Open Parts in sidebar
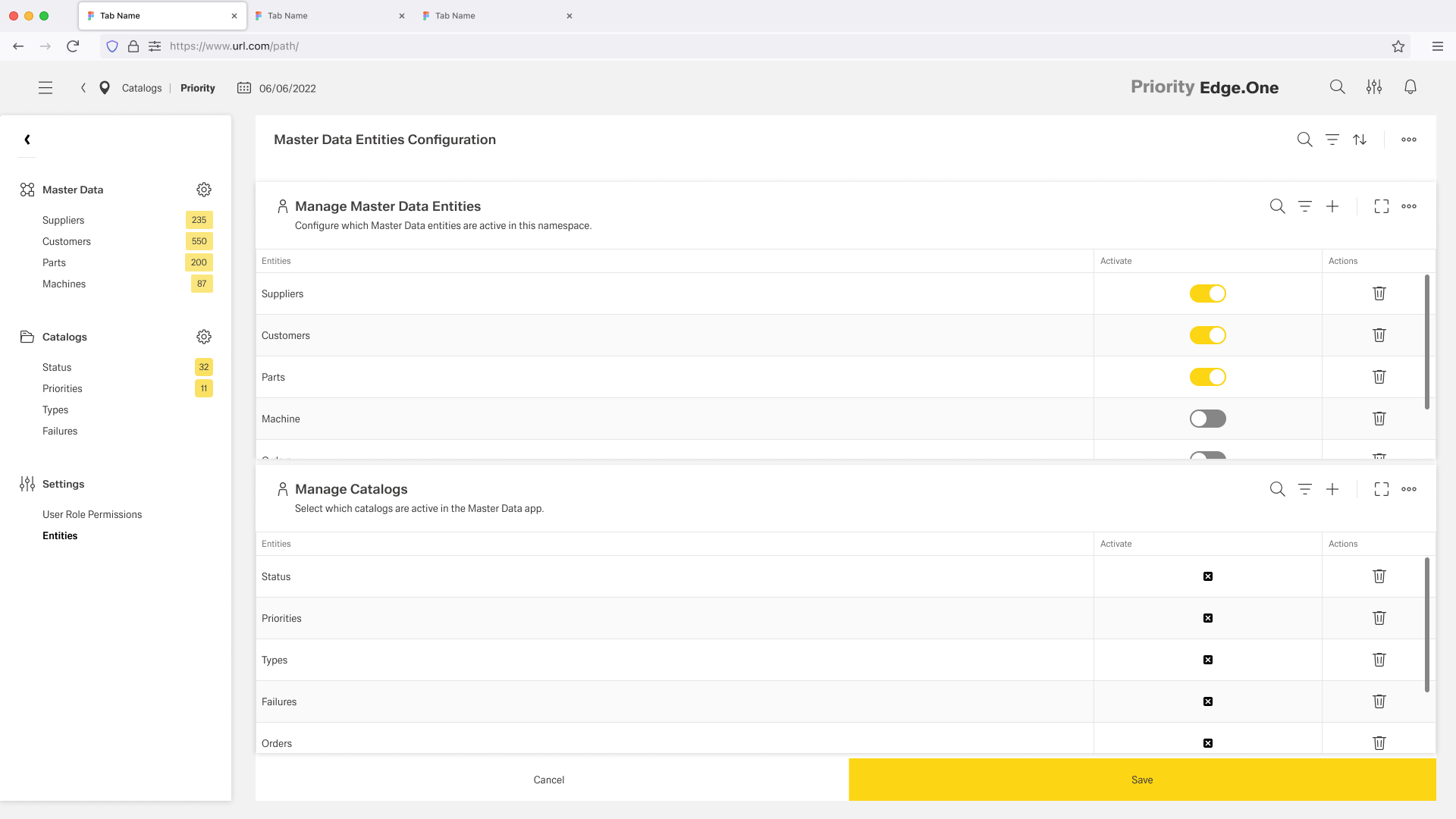The image size is (1456, 819). point(54,262)
